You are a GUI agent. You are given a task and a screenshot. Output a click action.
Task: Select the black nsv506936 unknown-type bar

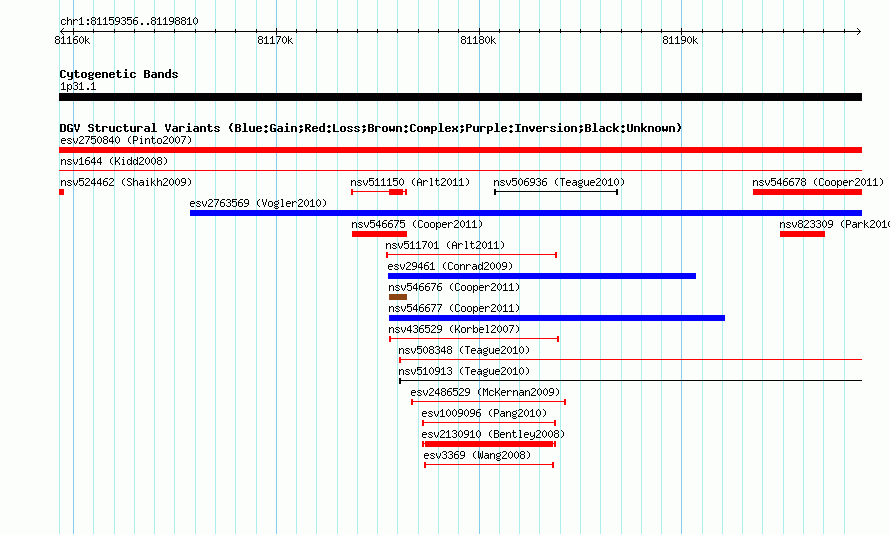pyautogui.click(x=556, y=192)
